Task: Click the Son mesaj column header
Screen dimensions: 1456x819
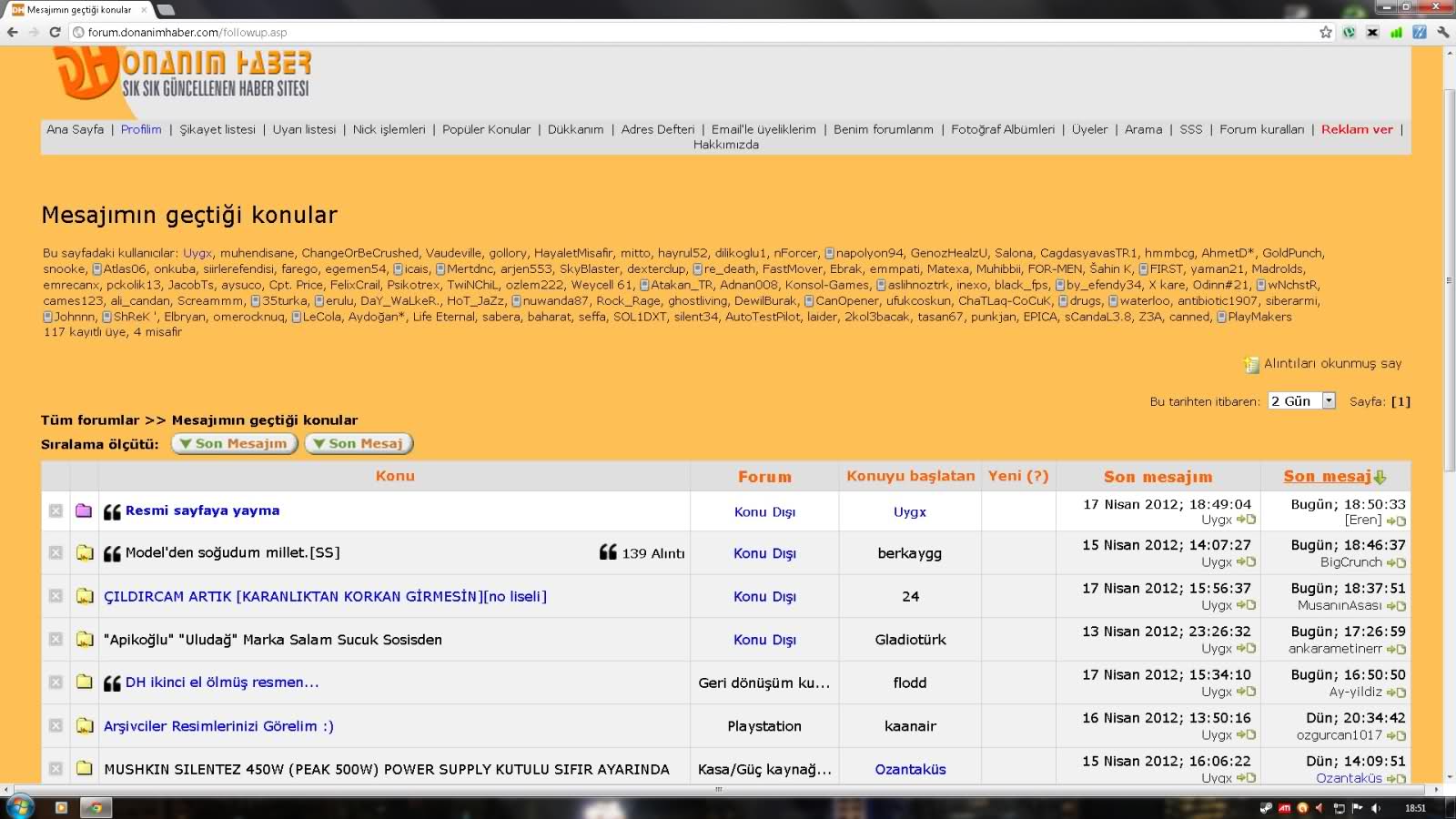Action: point(1327,477)
